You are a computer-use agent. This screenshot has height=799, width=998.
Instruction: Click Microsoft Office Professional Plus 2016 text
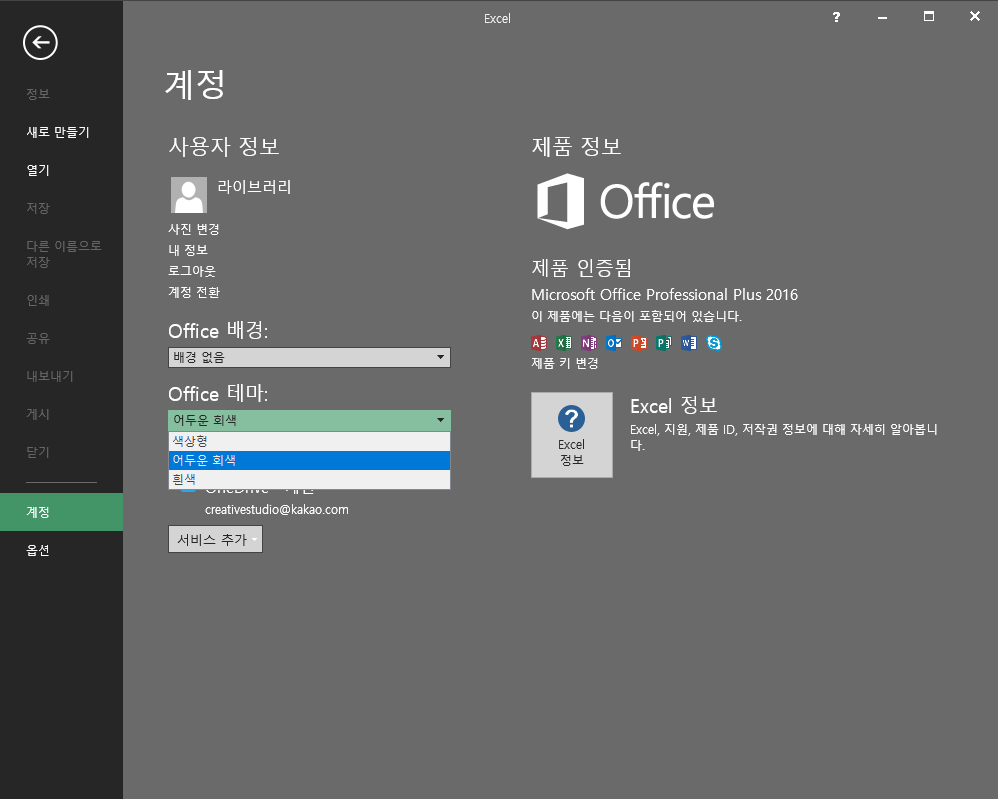click(x=664, y=294)
